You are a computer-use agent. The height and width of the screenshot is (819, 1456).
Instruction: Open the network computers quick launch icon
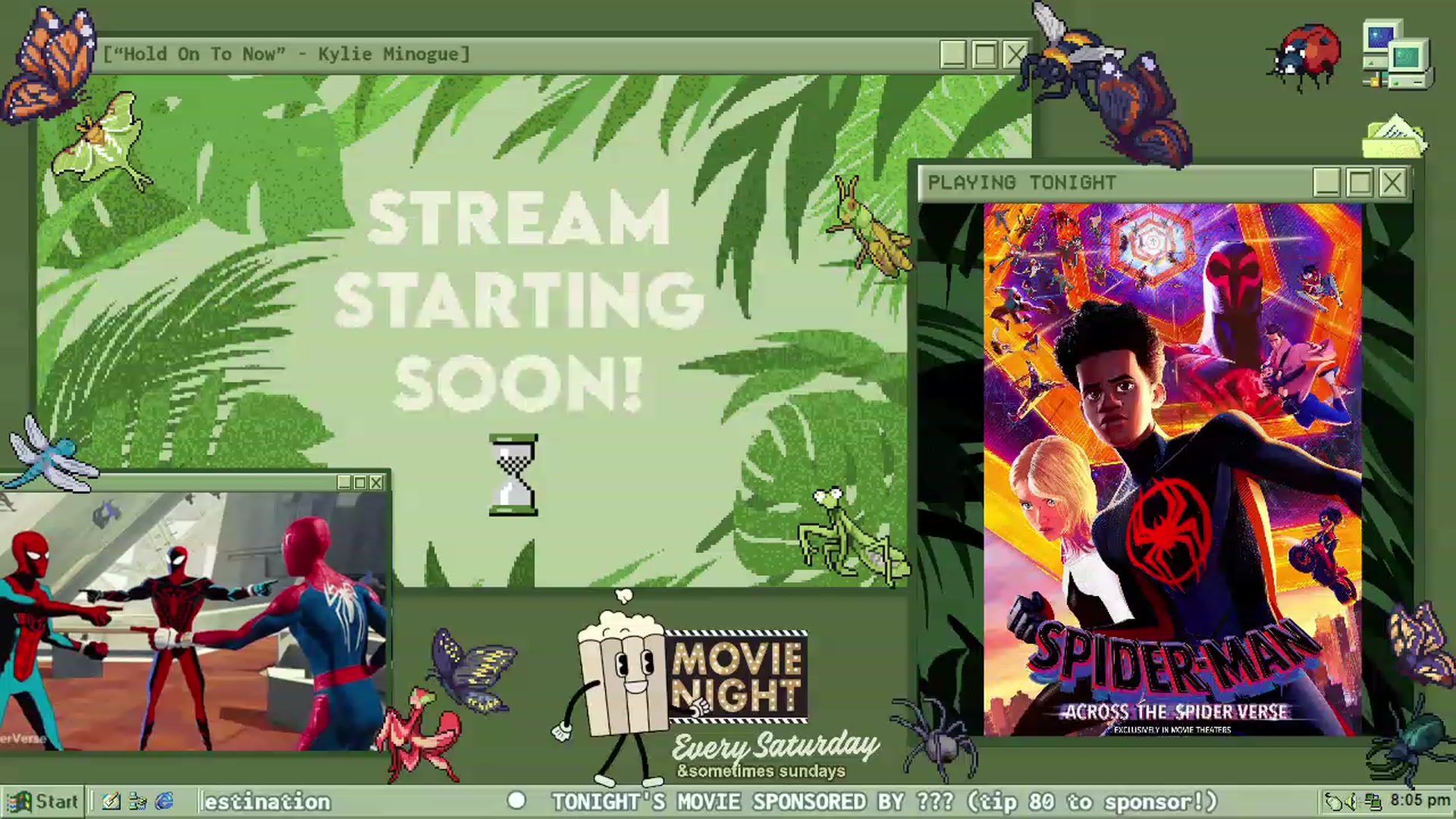coord(138,802)
